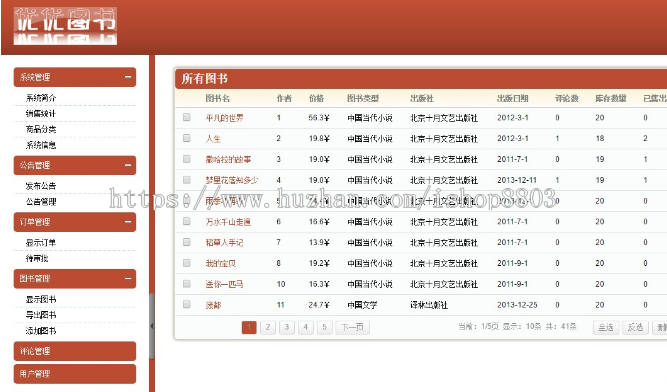Check the box for 梦里花落知多少
The height and width of the screenshot is (392, 667).
point(186,179)
